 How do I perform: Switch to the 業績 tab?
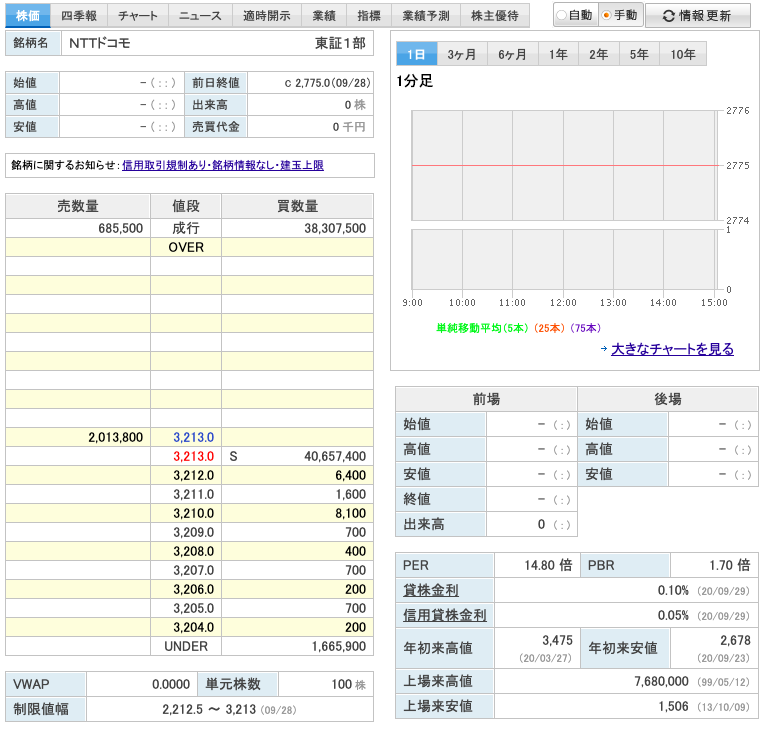[x=324, y=16]
